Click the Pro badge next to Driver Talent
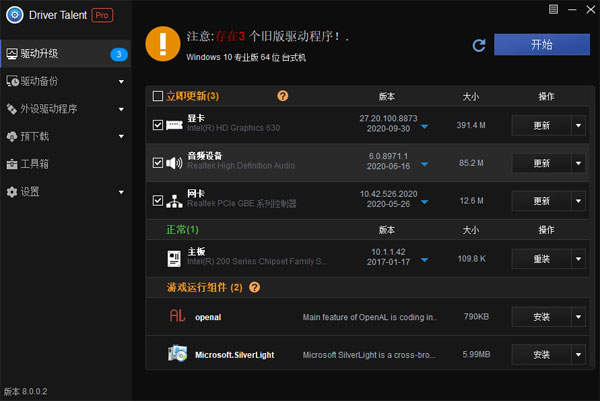Image resolution: width=600 pixels, height=401 pixels. tap(102, 15)
